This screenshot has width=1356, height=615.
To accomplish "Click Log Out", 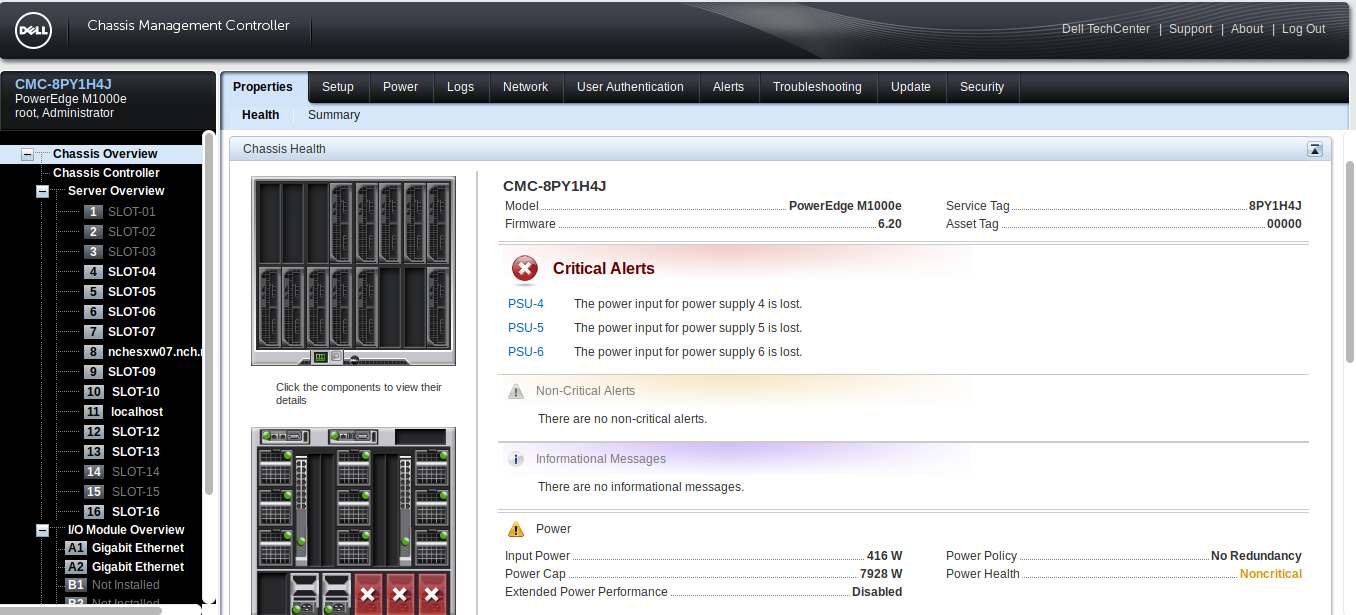I will 1304,29.
